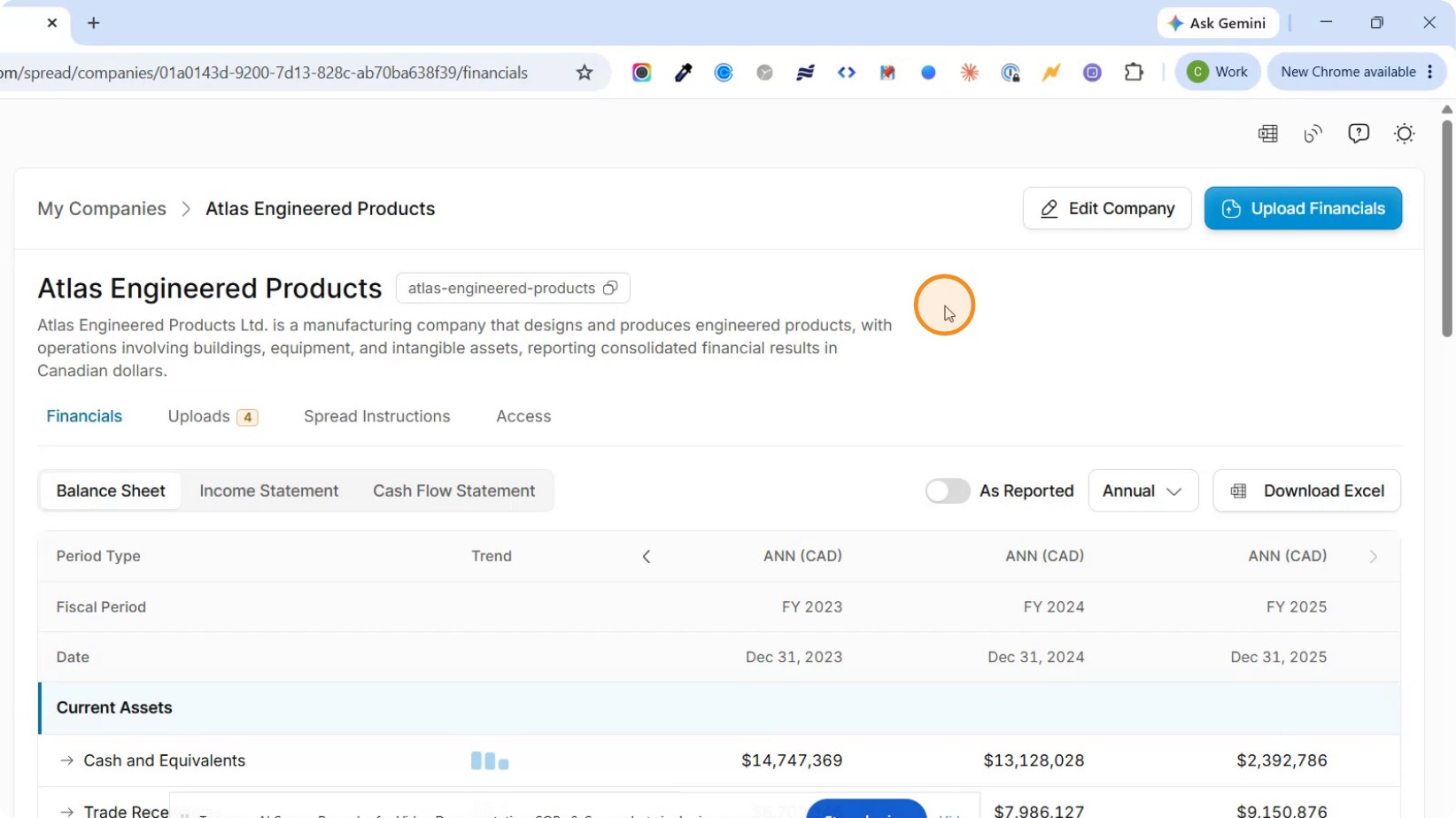
Task: Click the address bar URL
Action: [265, 73]
